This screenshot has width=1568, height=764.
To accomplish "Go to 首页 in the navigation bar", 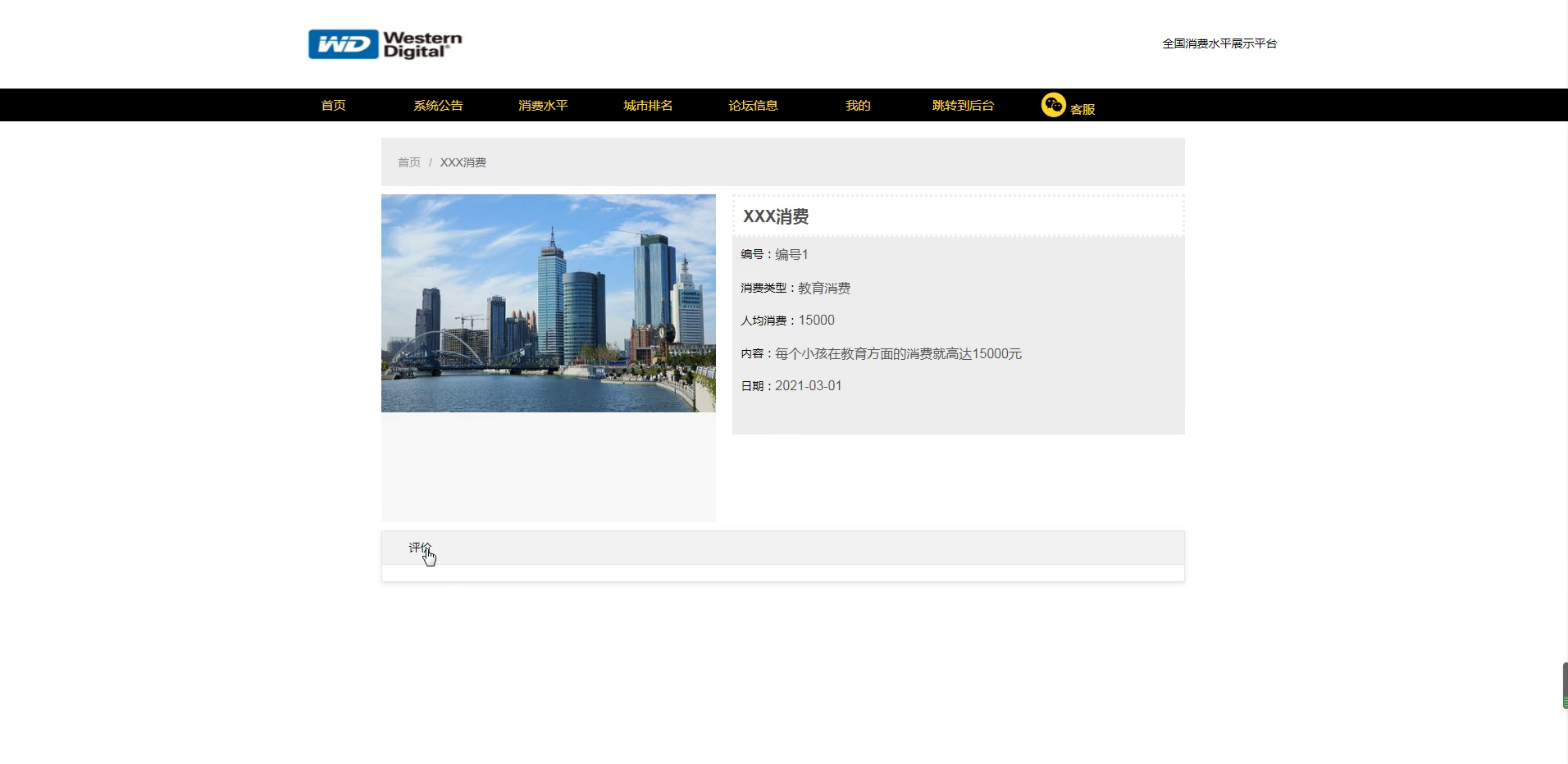I will [333, 106].
